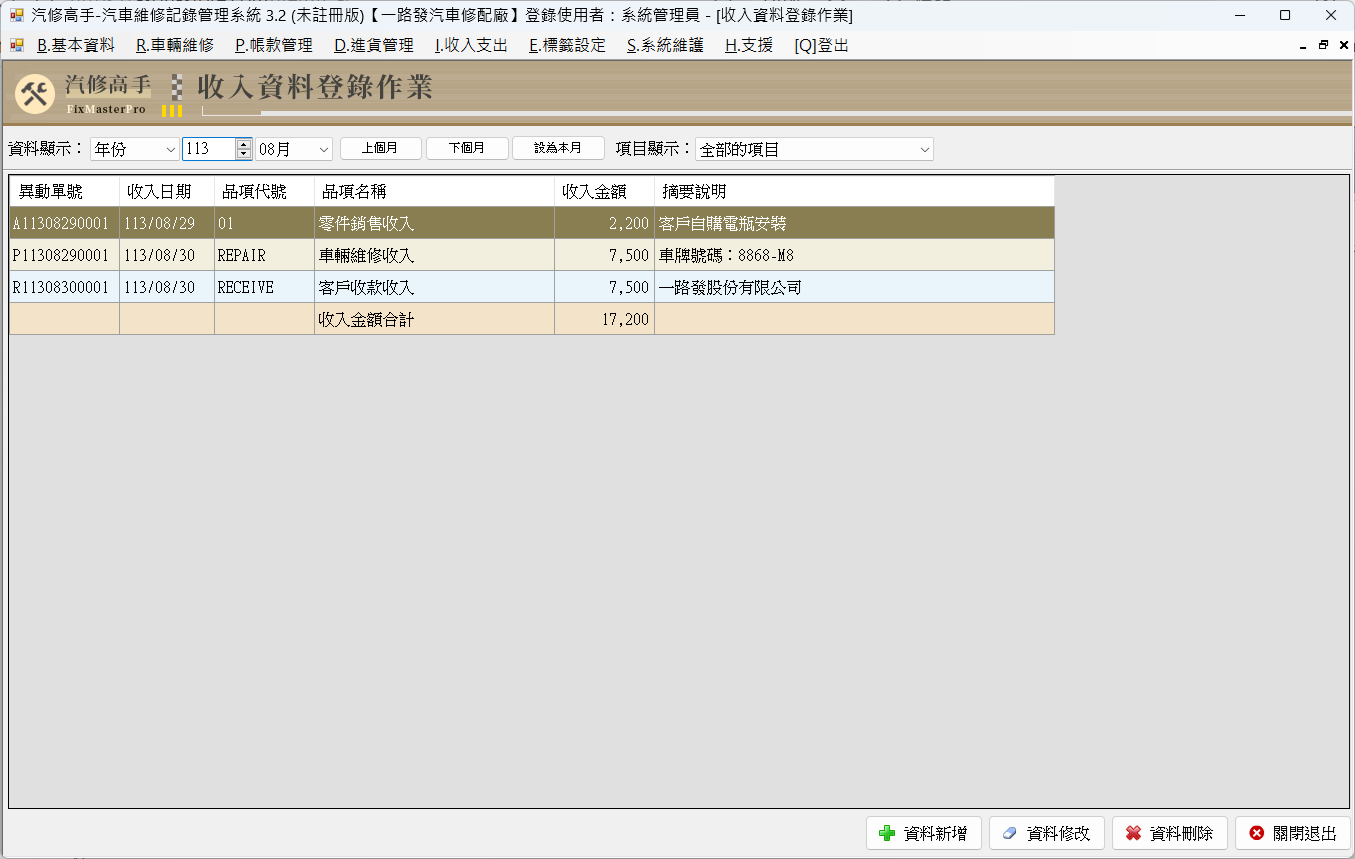Click the 113/08/29 date cell

point(167,223)
